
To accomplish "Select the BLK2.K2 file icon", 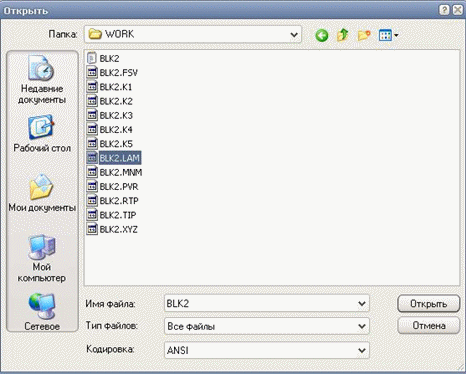I will (x=91, y=101).
